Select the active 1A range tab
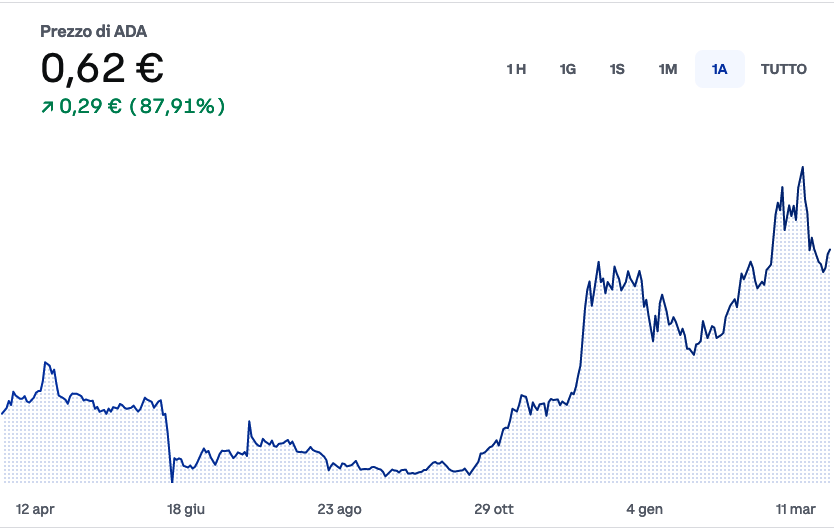Image resolution: width=834 pixels, height=530 pixels. [x=720, y=69]
